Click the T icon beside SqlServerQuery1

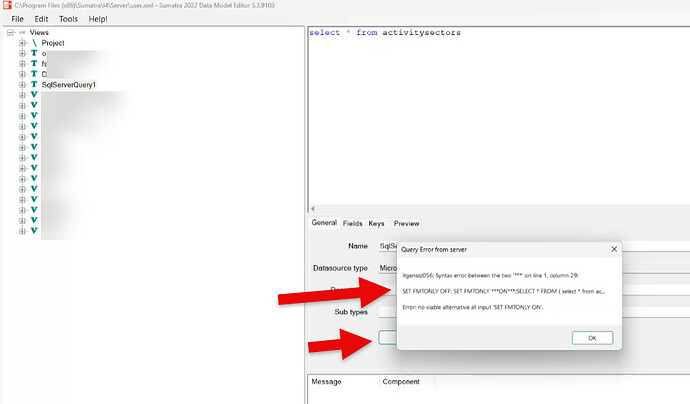(x=33, y=85)
